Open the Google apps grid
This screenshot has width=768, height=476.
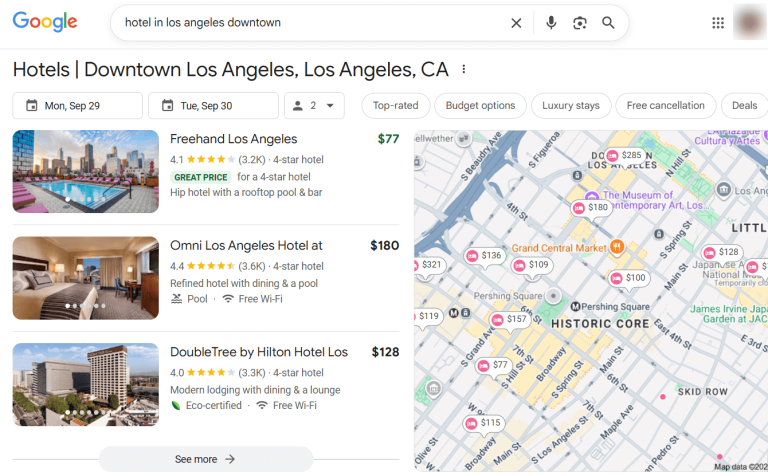718,23
